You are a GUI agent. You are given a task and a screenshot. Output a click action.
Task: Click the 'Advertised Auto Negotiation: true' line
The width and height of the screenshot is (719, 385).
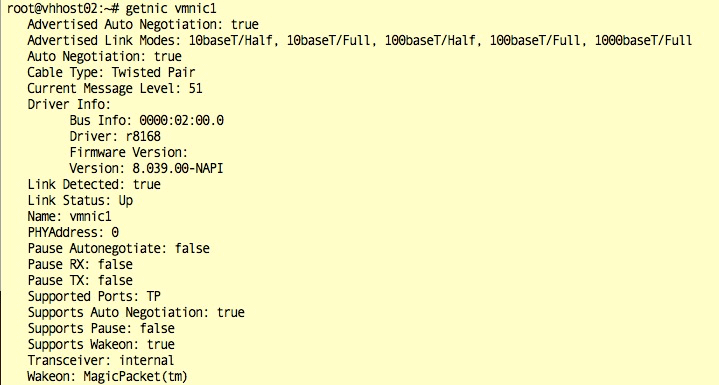coord(143,24)
